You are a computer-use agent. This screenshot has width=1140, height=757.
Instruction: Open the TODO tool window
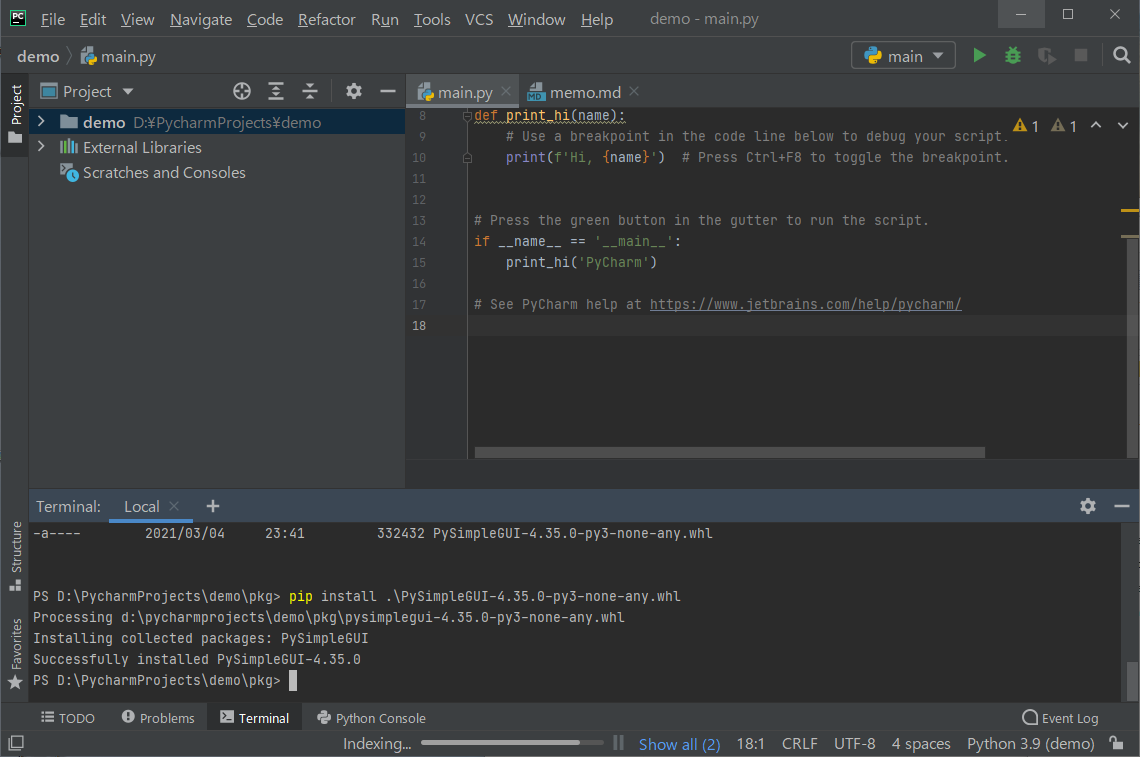pos(68,718)
